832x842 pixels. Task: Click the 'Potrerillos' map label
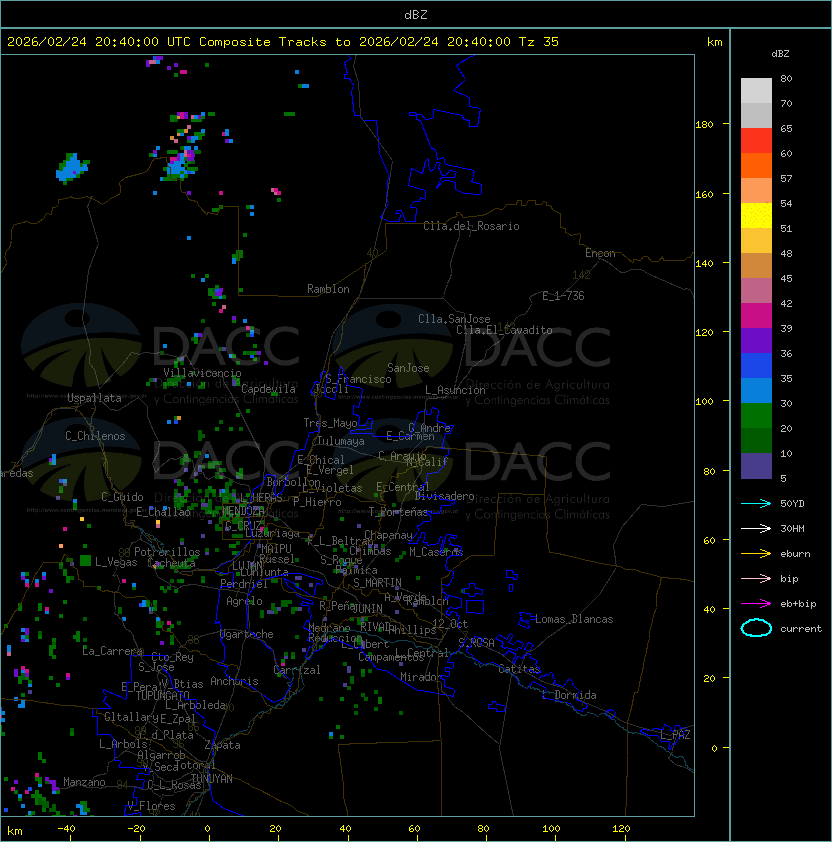click(167, 552)
